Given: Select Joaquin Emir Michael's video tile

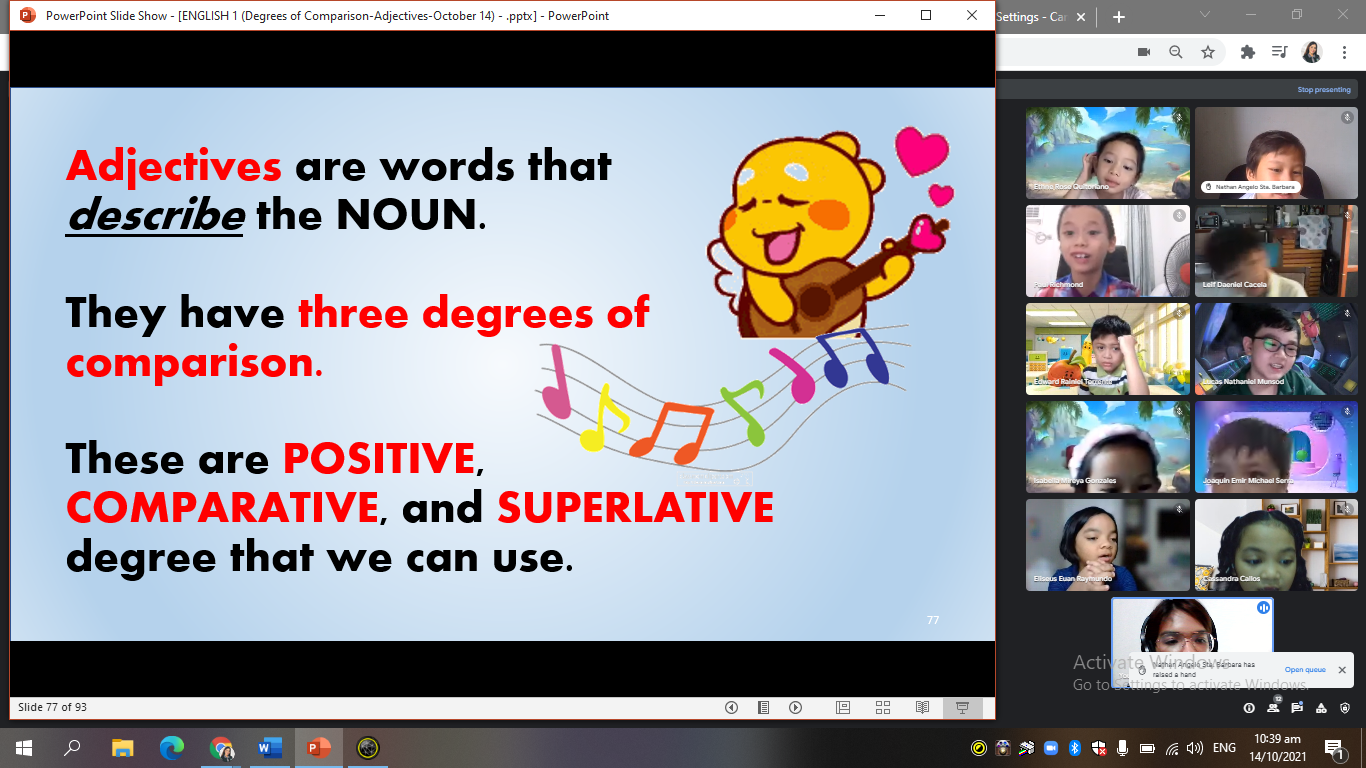Looking at the screenshot, I should click(1276, 446).
